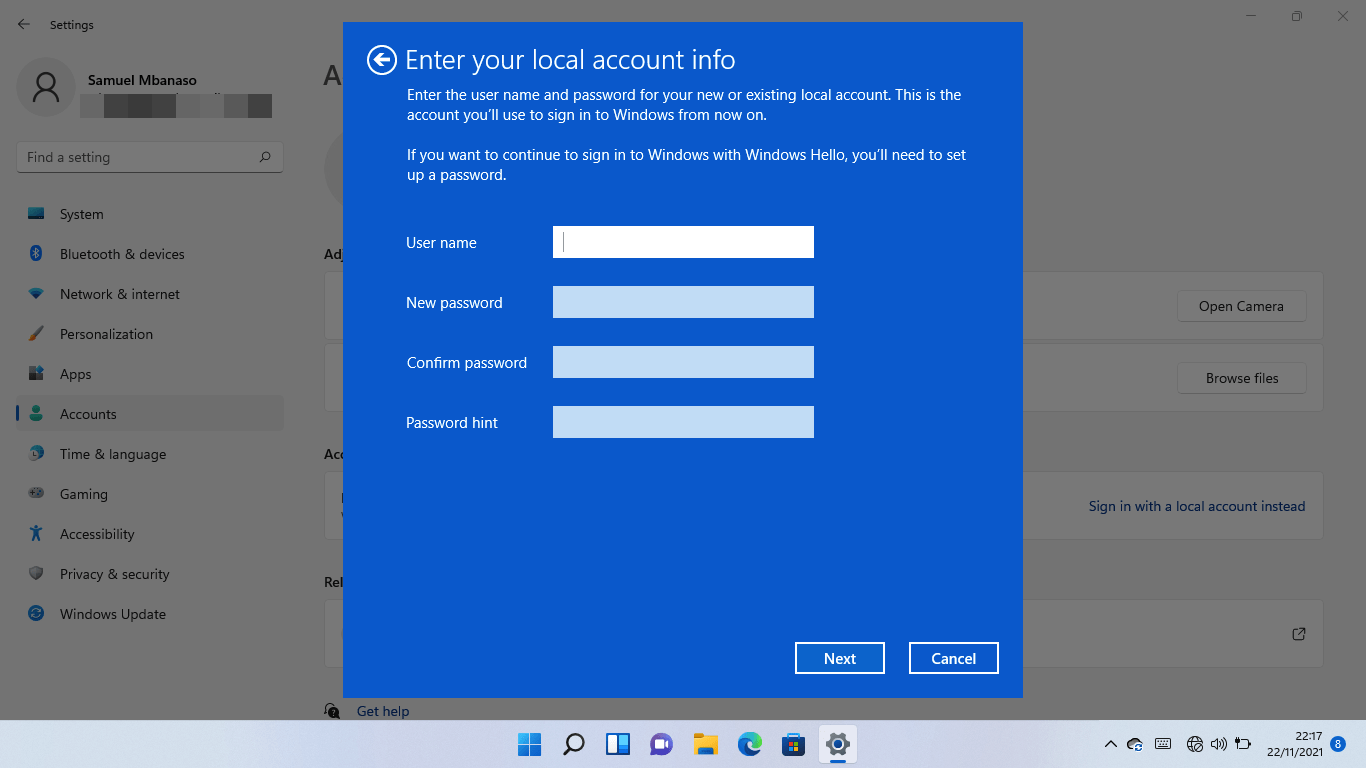Screen dimensions: 1366x768
Task: Open the clock and date flyout
Action: pyautogui.click(x=1294, y=744)
